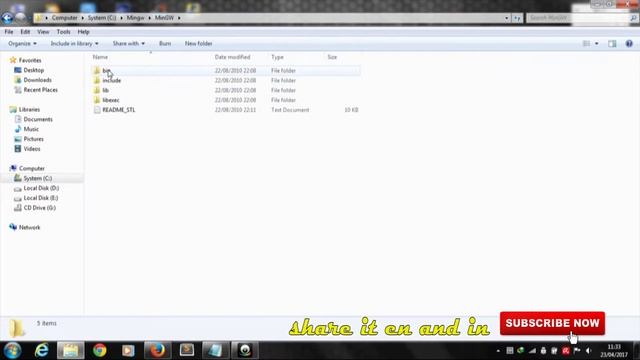Open Documents library
The image size is (640, 360).
tap(38, 119)
